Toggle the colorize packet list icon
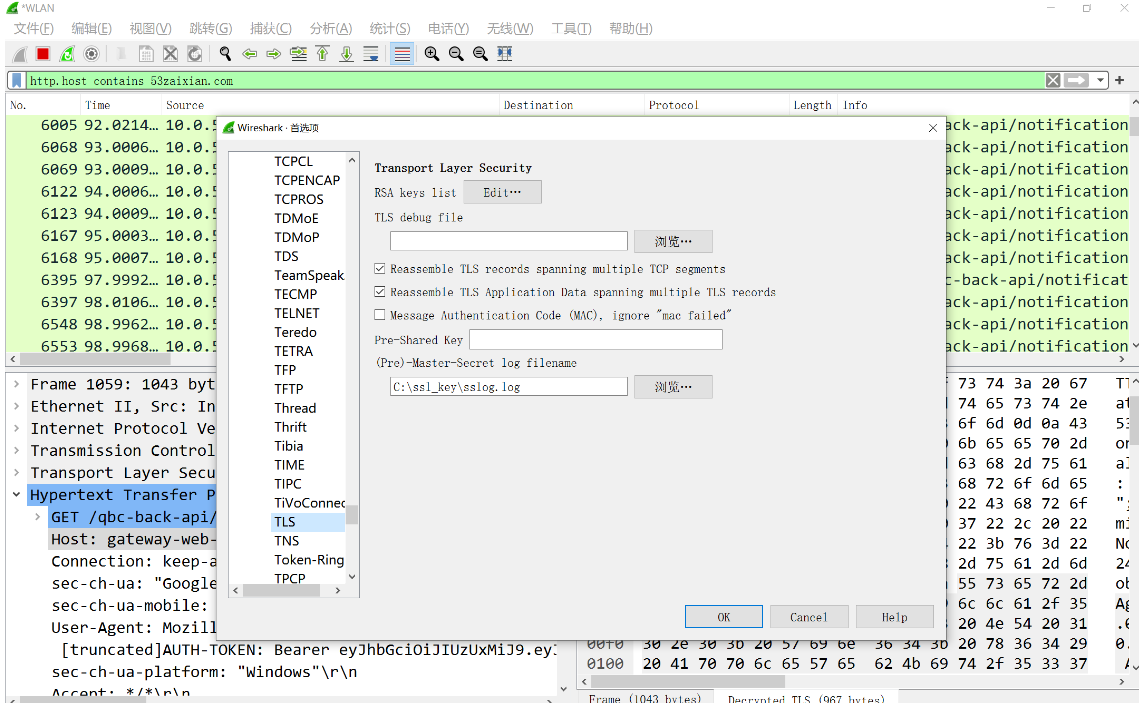 (x=402, y=53)
